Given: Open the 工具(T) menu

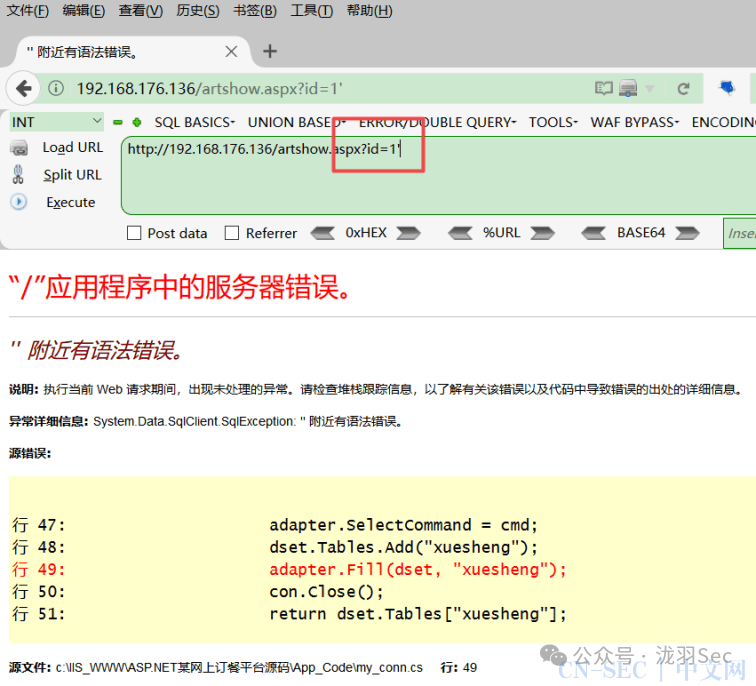Looking at the screenshot, I should pyautogui.click(x=311, y=11).
